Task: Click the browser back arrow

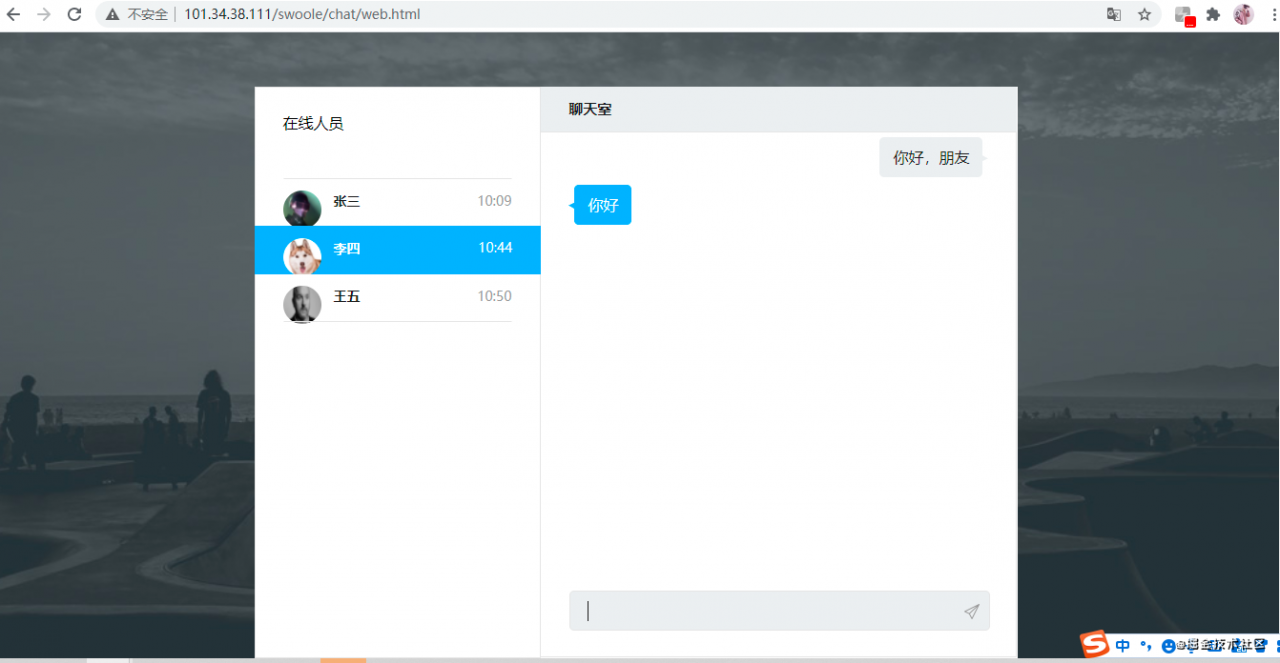Action: click(14, 14)
